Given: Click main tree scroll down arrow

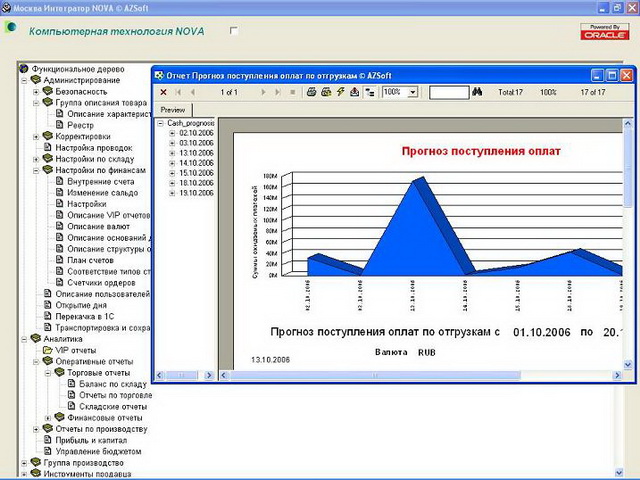Looking at the screenshot, I should (619, 473).
